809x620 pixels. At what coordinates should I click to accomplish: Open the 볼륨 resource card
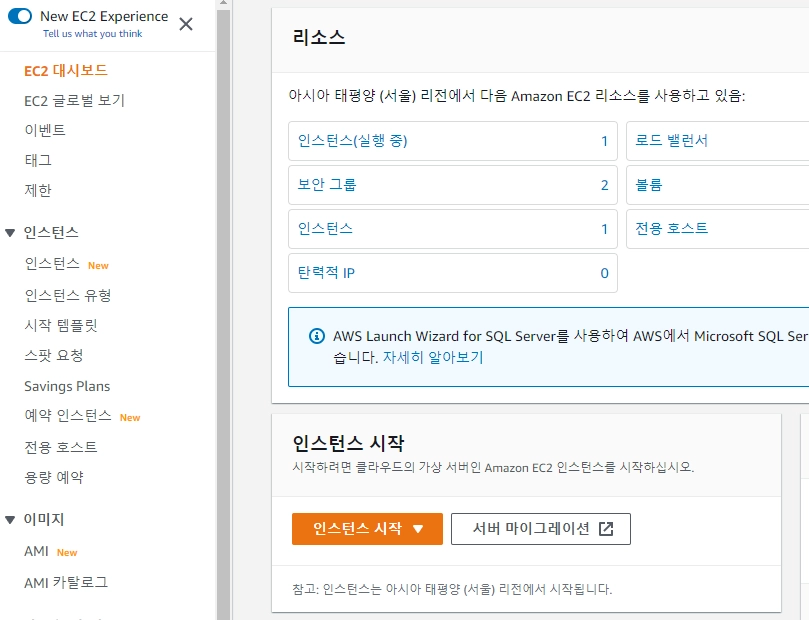pos(718,185)
